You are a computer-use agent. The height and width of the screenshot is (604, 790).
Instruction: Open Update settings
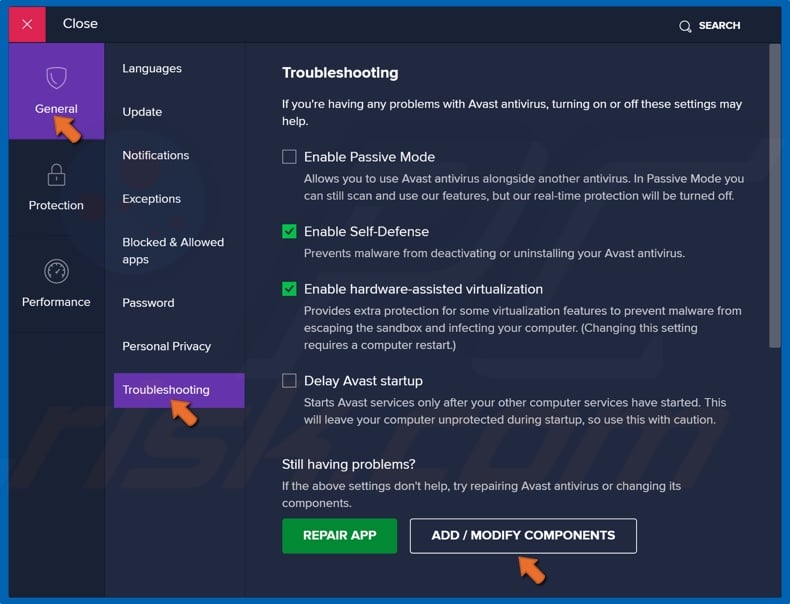(142, 112)
